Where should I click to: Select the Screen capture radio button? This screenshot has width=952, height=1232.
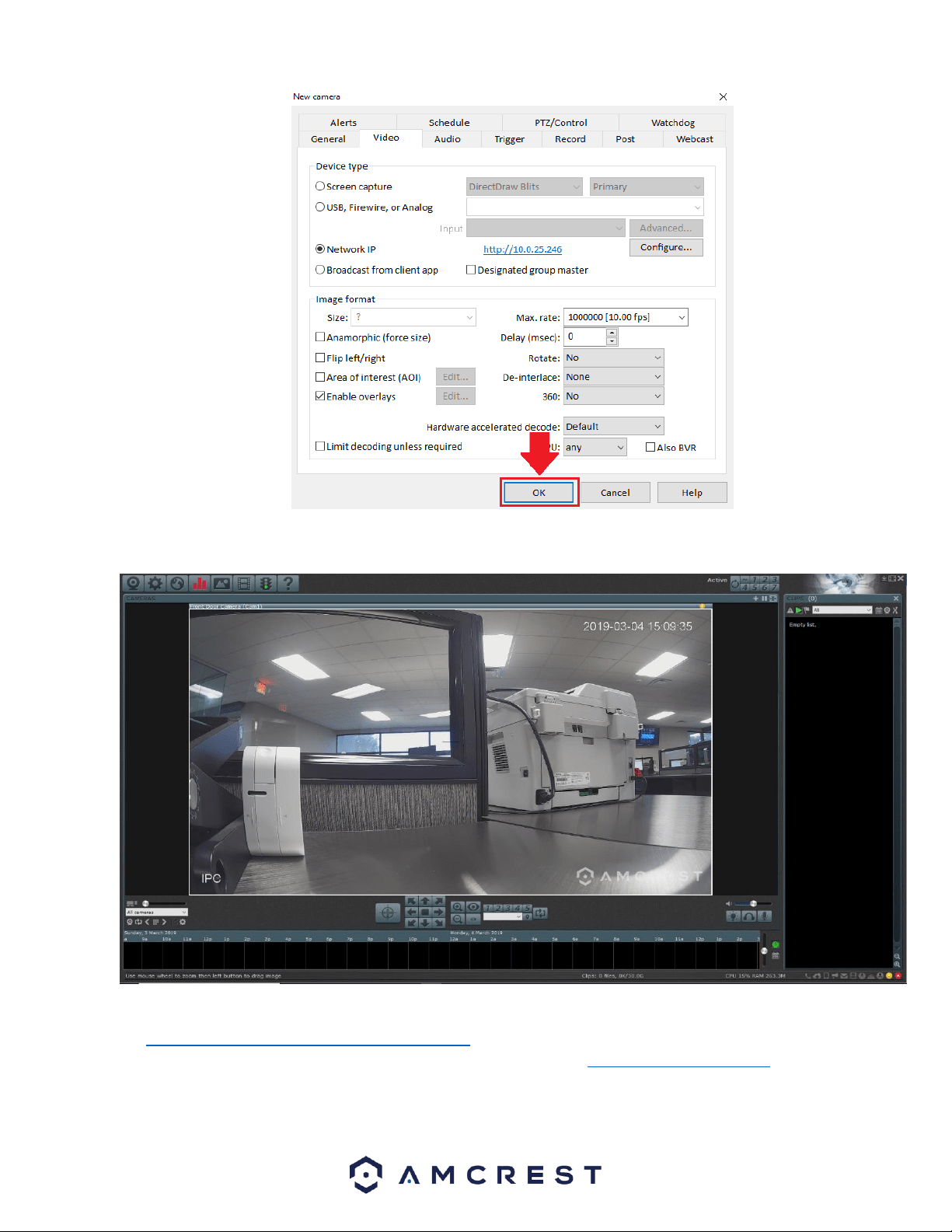[x=319, y=186]
